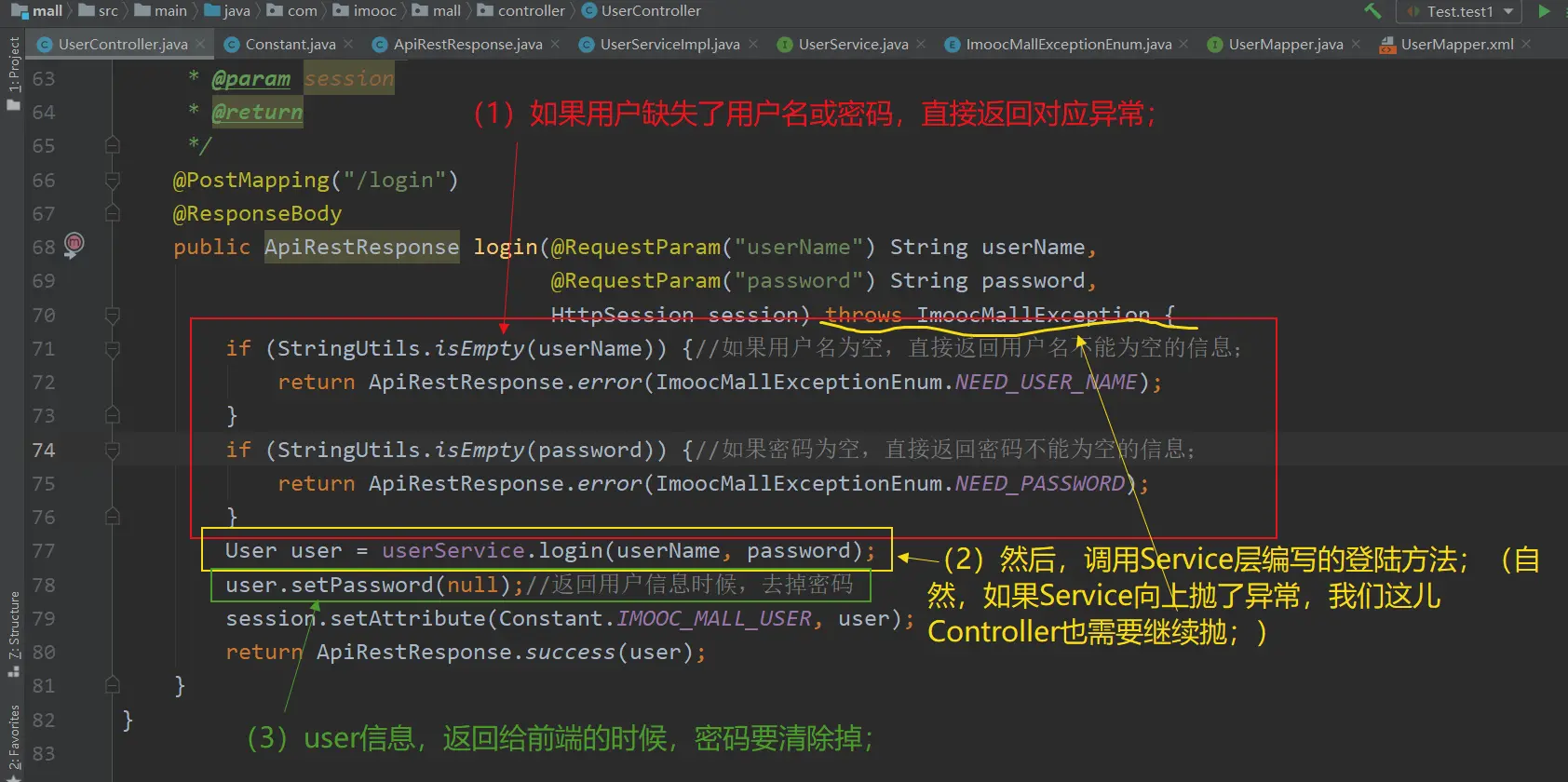Click the interface icon on UserService.java tab
The height and width of the screenshot is (782, 1568).
[785, 45]
